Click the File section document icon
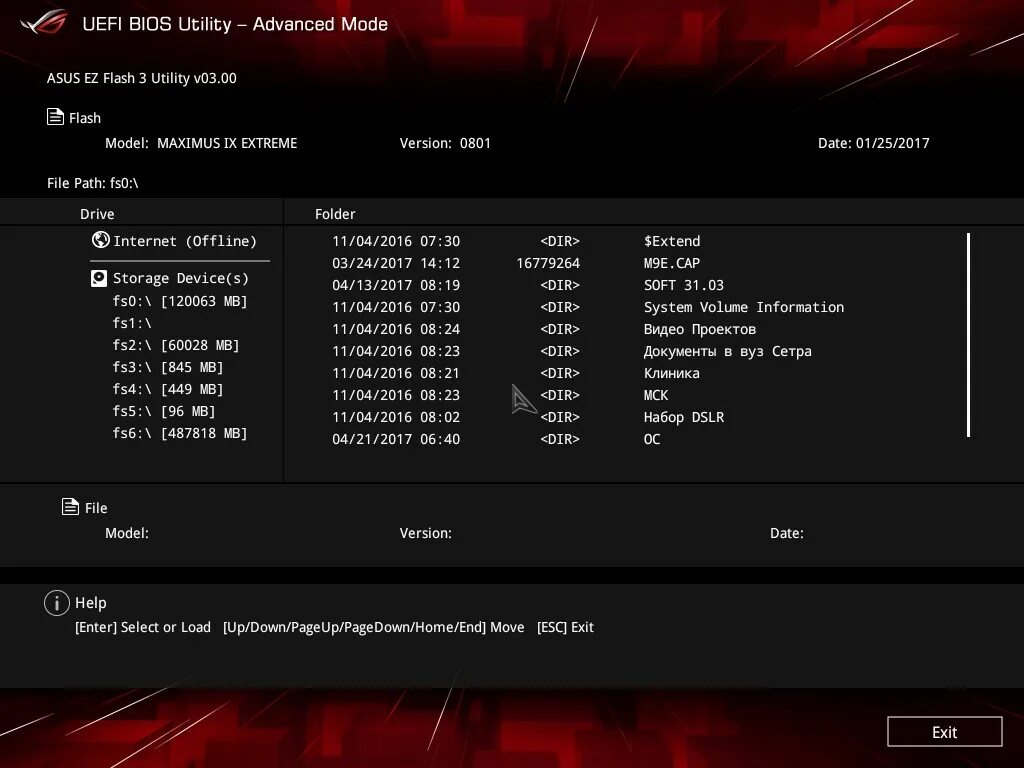This screenshot has width=1024, height=768. pyautogui.click(x=70, y=506)
